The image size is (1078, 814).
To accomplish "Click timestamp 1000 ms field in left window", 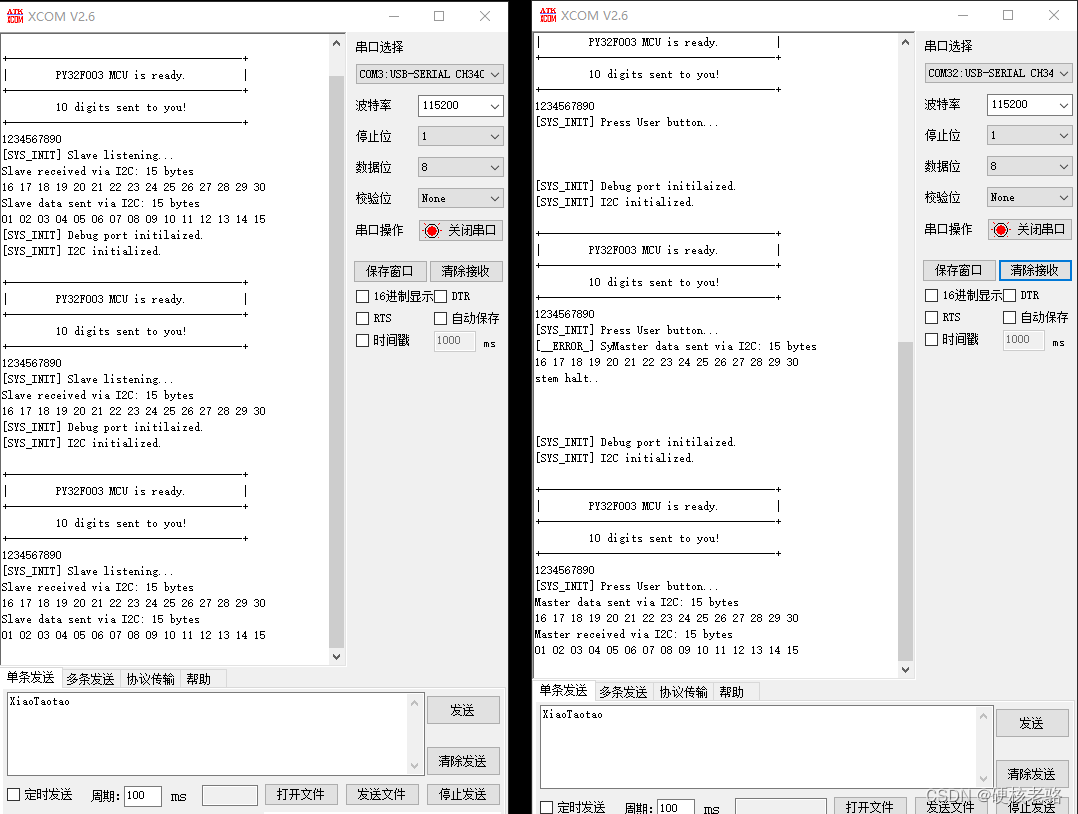I will point(454,340).
